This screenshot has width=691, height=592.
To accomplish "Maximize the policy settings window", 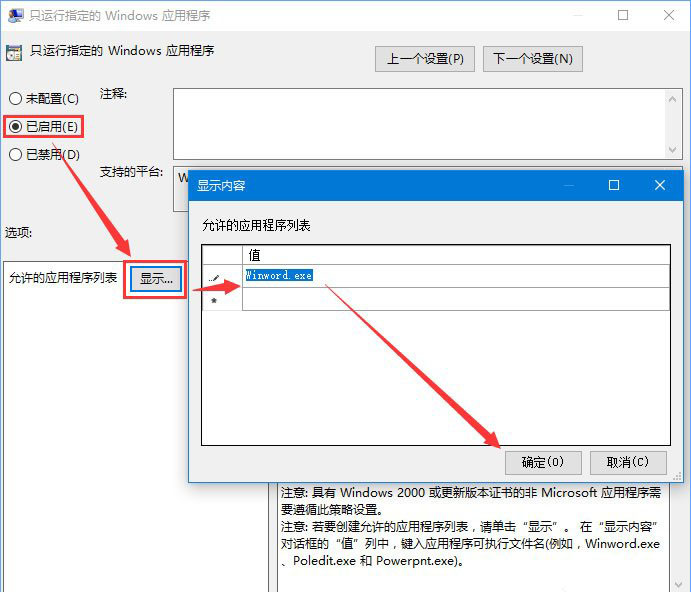I will click(623, 15).
